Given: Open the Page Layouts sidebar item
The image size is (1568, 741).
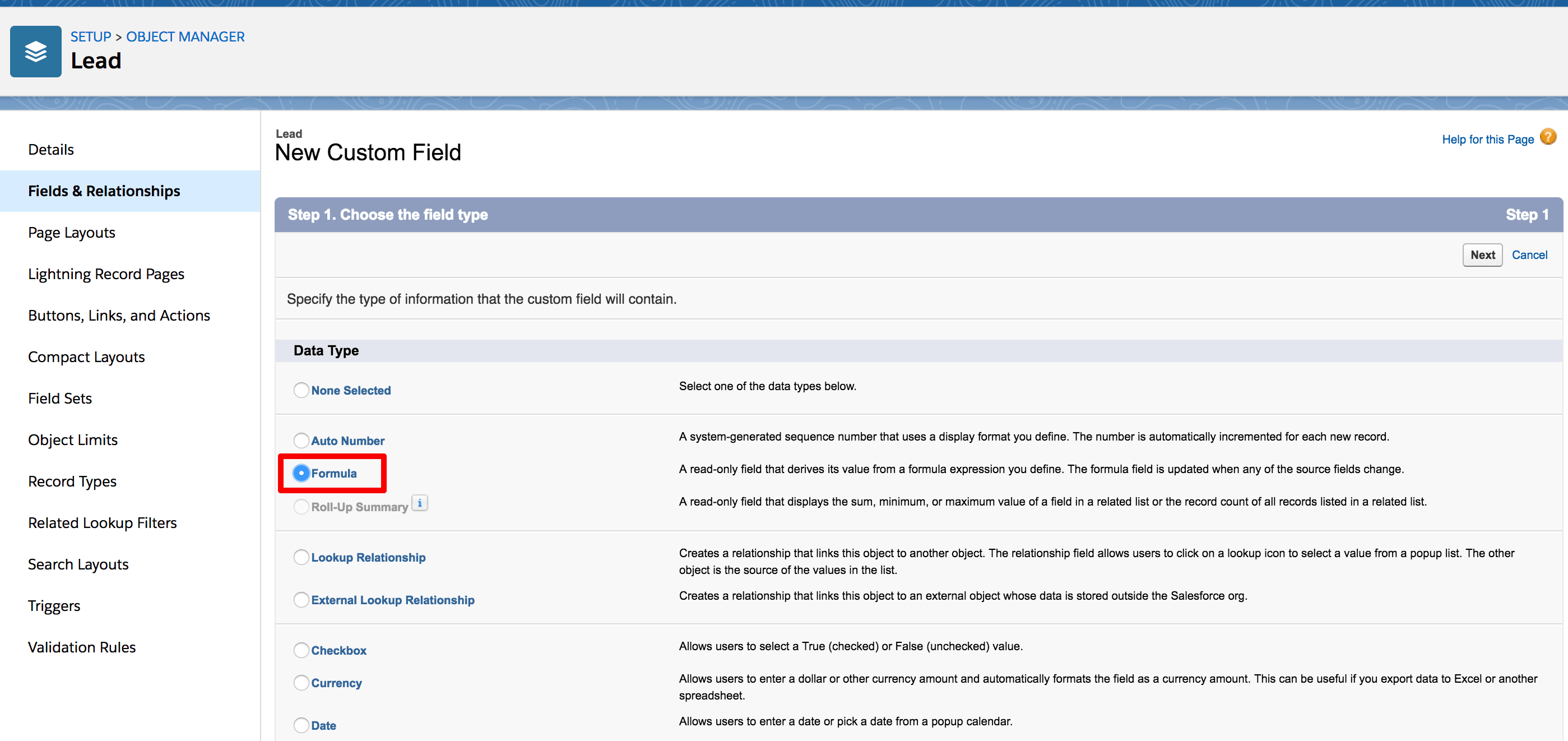Looking at the screenshot, I should tap(71, 233).
